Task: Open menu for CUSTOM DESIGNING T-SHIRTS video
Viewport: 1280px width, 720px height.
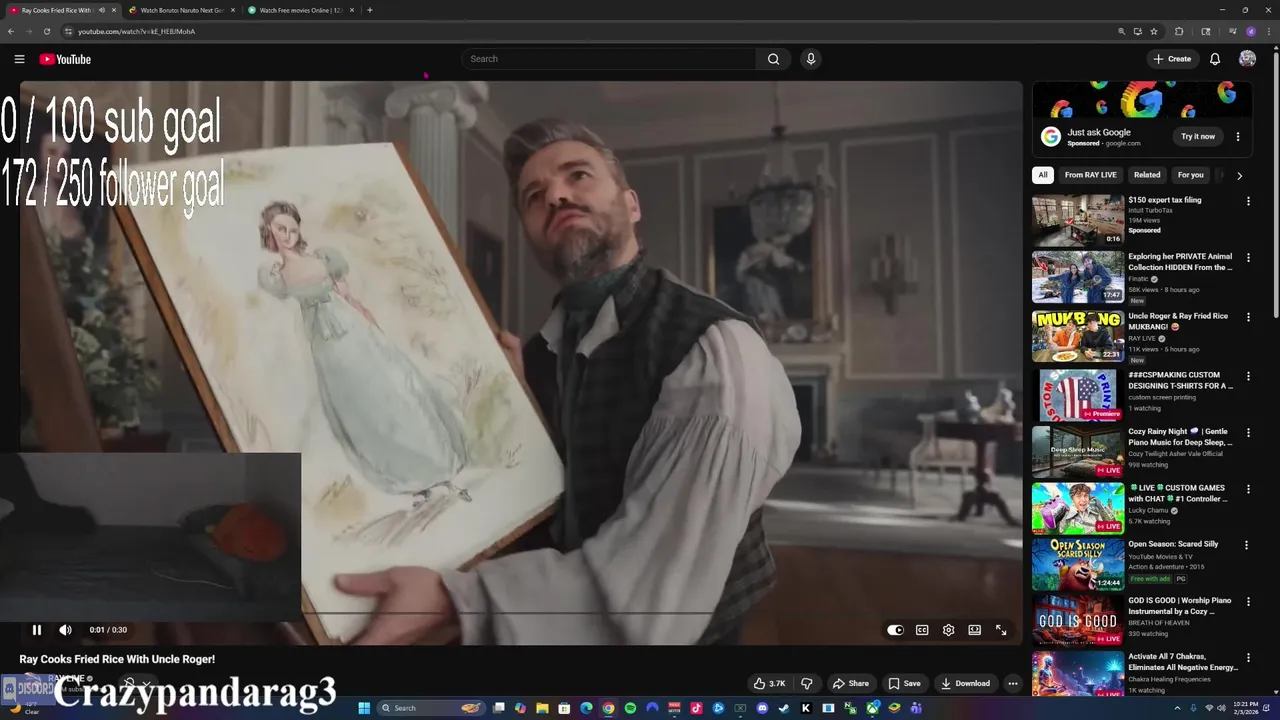Action: point(1248,376)
